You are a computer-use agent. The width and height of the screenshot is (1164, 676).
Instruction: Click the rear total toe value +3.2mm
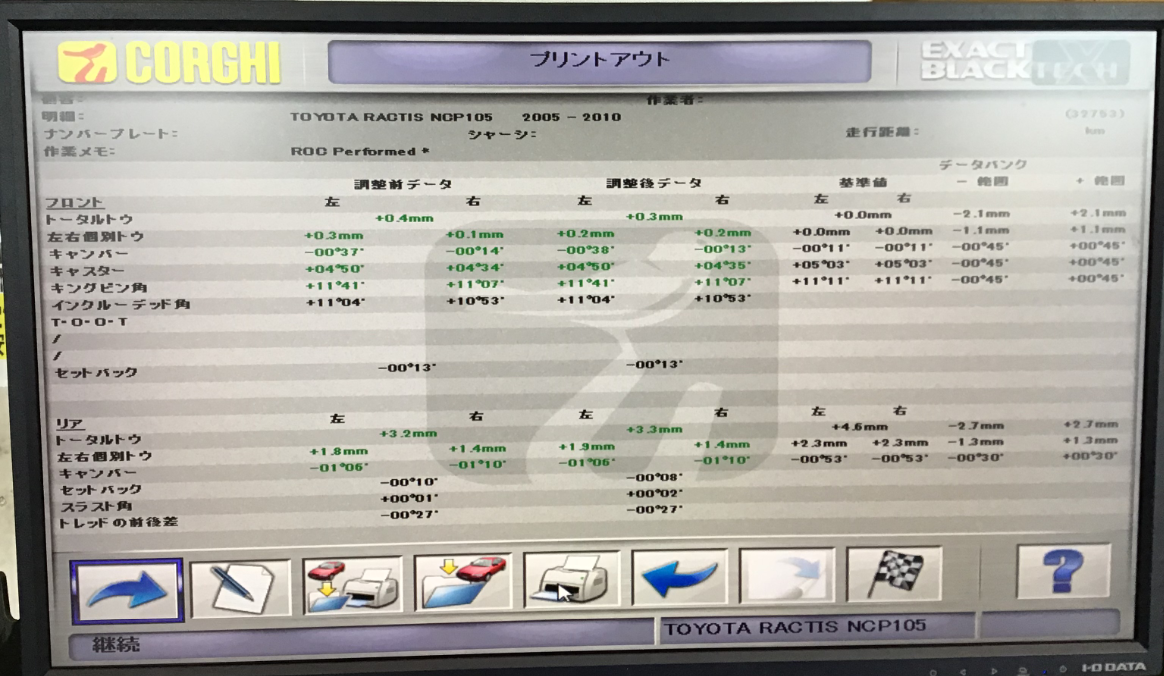(408, 433)
